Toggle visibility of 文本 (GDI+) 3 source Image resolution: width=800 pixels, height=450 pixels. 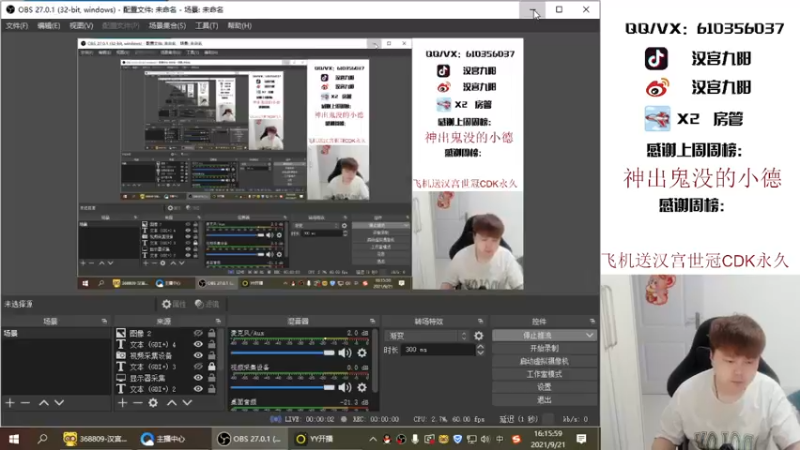tap(198, 366)
